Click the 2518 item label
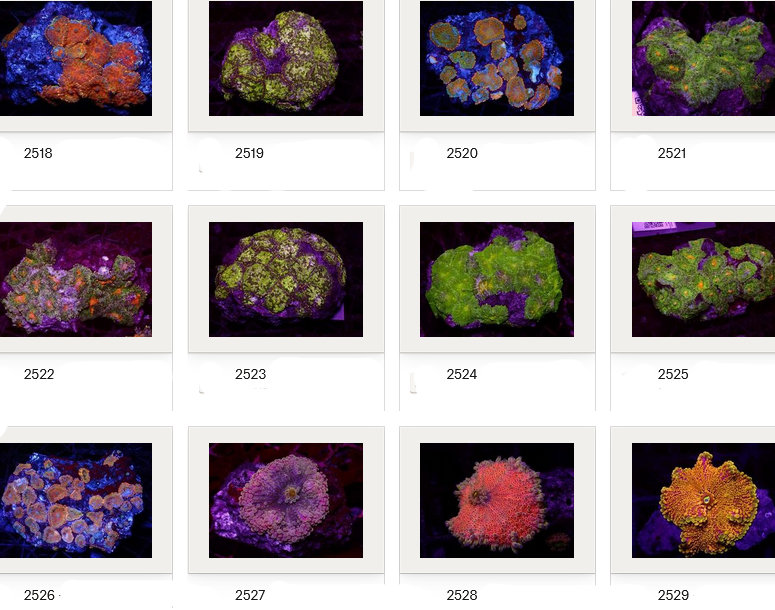775x610 pixels. point(38,154)
